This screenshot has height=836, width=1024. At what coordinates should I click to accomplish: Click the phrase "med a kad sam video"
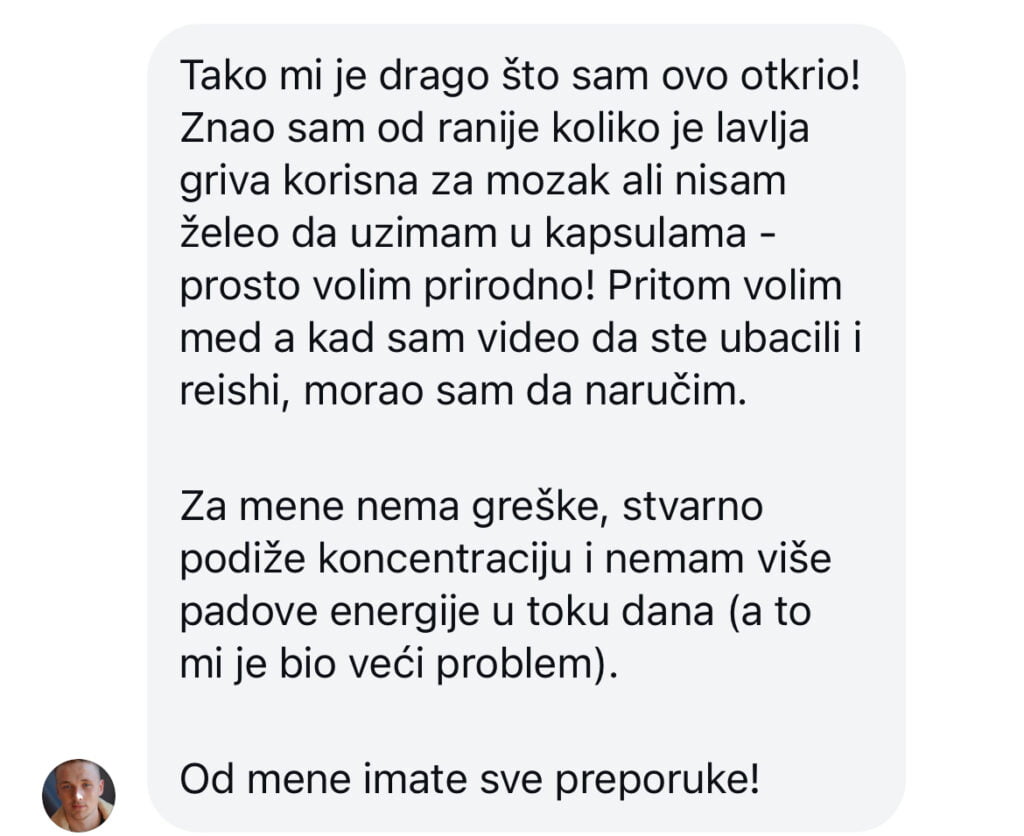coord(379,338)
